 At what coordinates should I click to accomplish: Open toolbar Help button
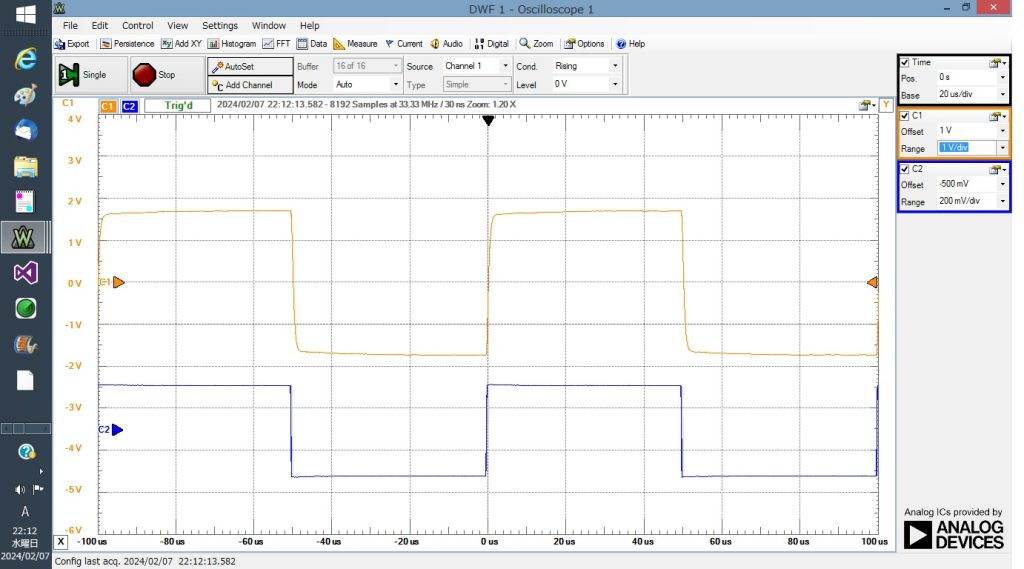630,44
